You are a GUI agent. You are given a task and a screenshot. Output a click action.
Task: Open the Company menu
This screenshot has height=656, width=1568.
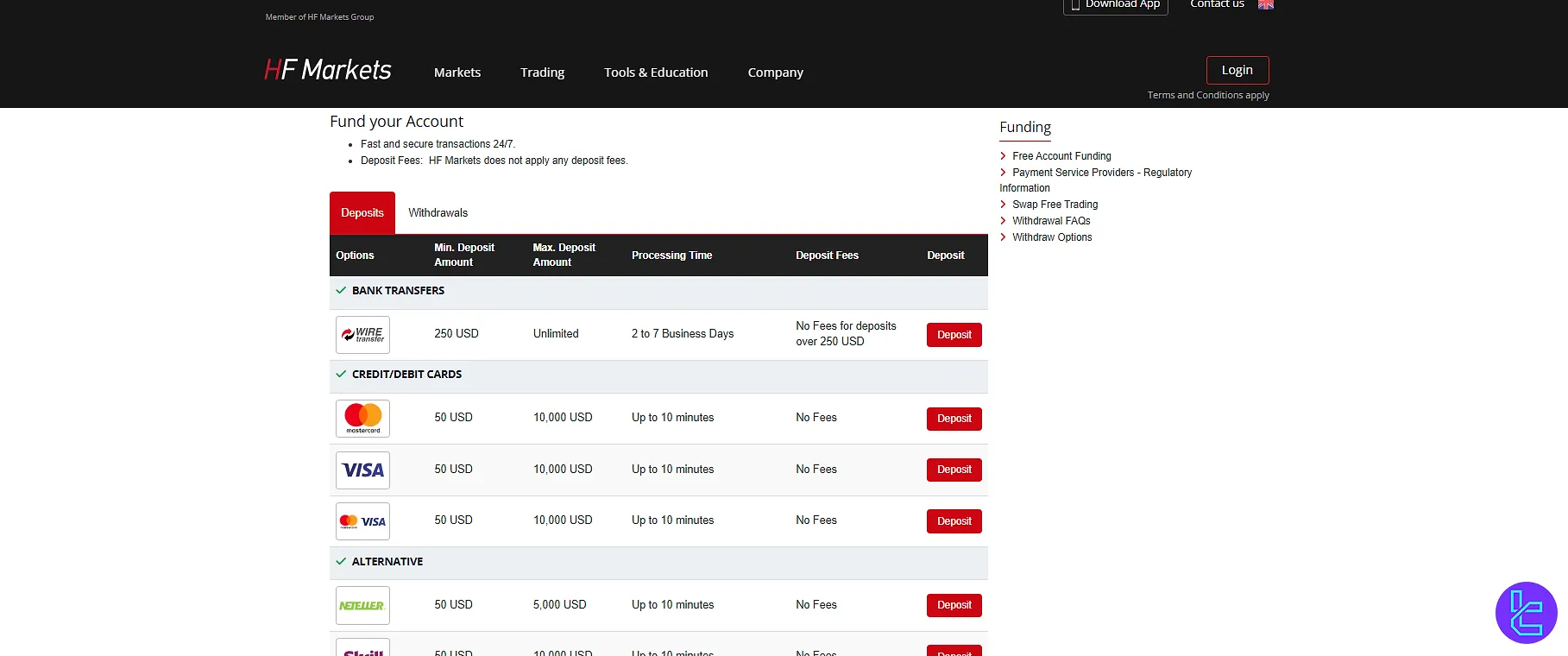(775, 73)
